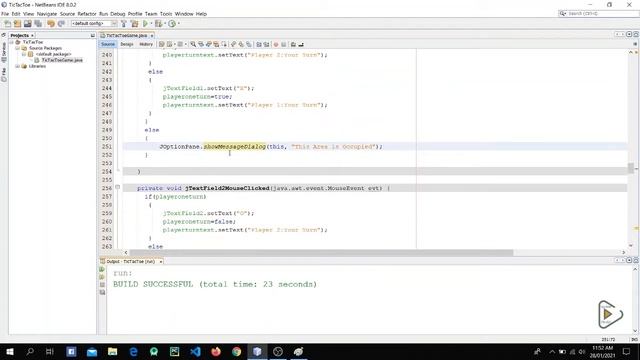Click the Clean and Build Project icon
Viewport: 640px width, 360px height.
(134, 24)
